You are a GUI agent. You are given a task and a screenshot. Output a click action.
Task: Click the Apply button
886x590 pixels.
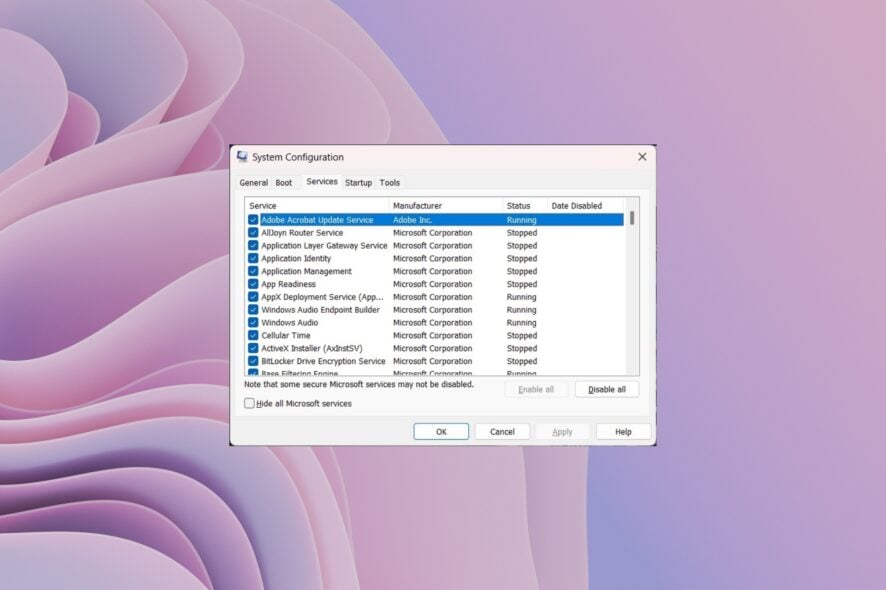(x=562, y=432)
